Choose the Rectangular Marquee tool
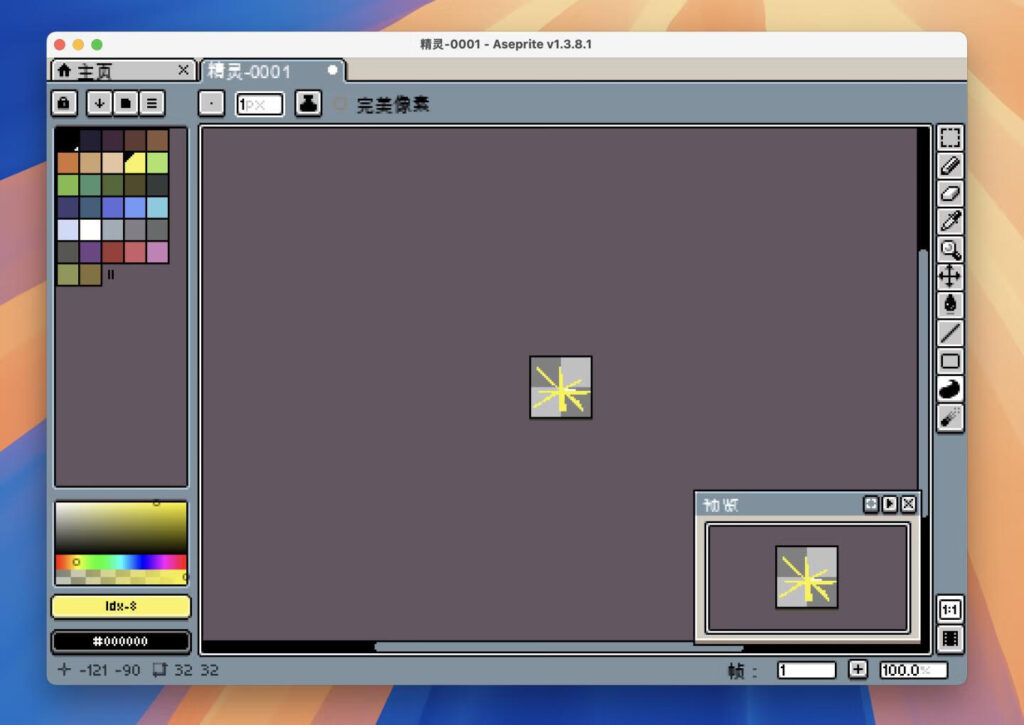 tap(949, 137)
